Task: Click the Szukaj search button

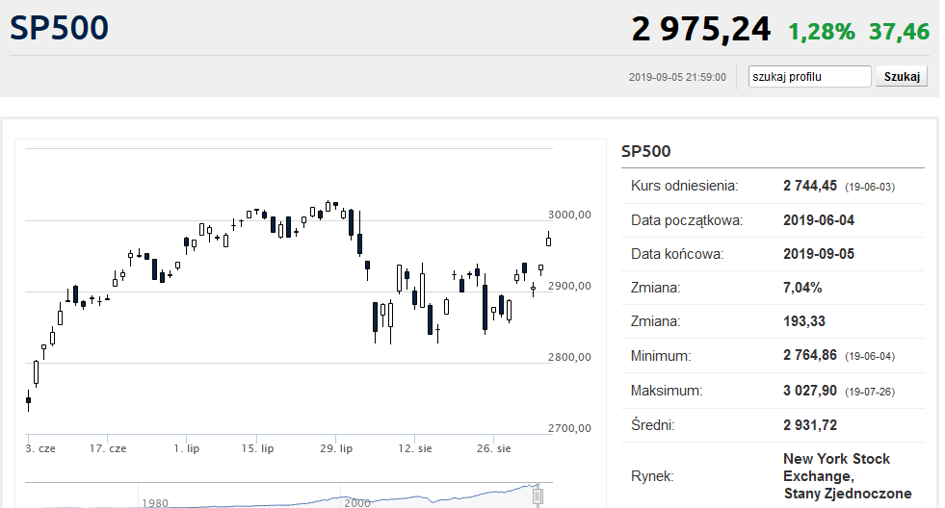Action: 902,77
